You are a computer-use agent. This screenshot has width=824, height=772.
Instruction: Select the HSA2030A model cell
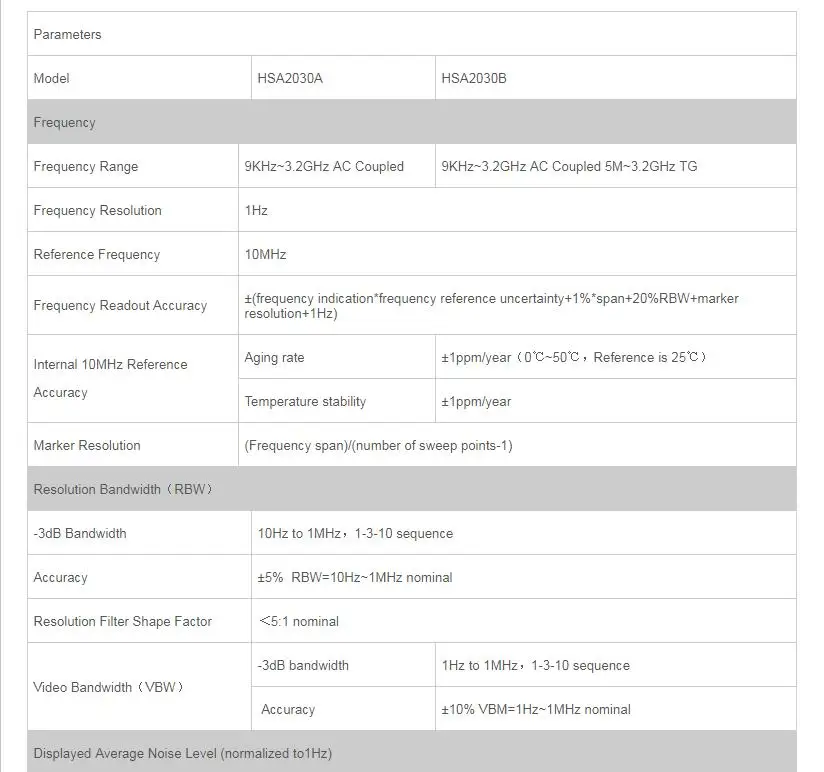(x=343, y=78)
